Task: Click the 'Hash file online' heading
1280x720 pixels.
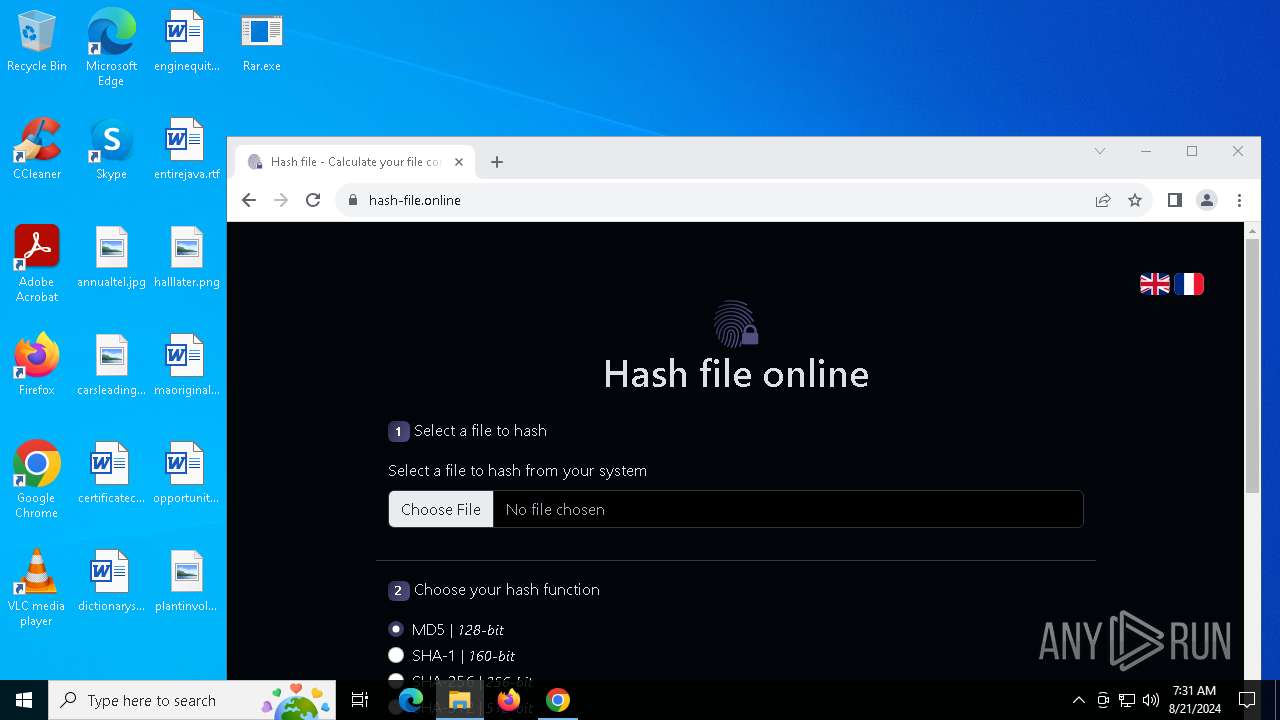Action: pyautogui.click(x=736, y=374)
